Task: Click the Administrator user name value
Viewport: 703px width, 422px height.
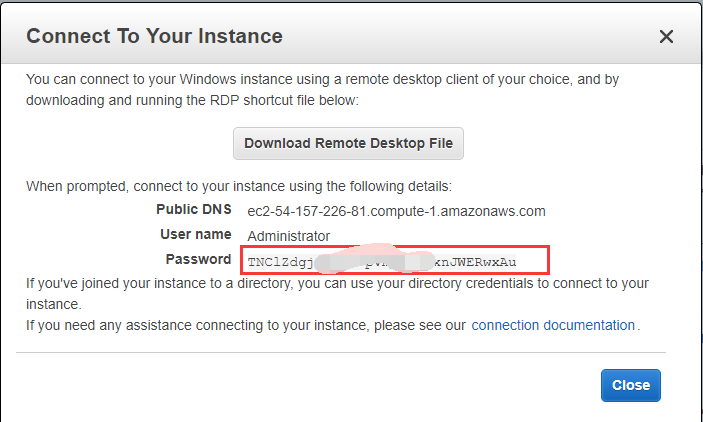Action: click(x=289, y=236)
